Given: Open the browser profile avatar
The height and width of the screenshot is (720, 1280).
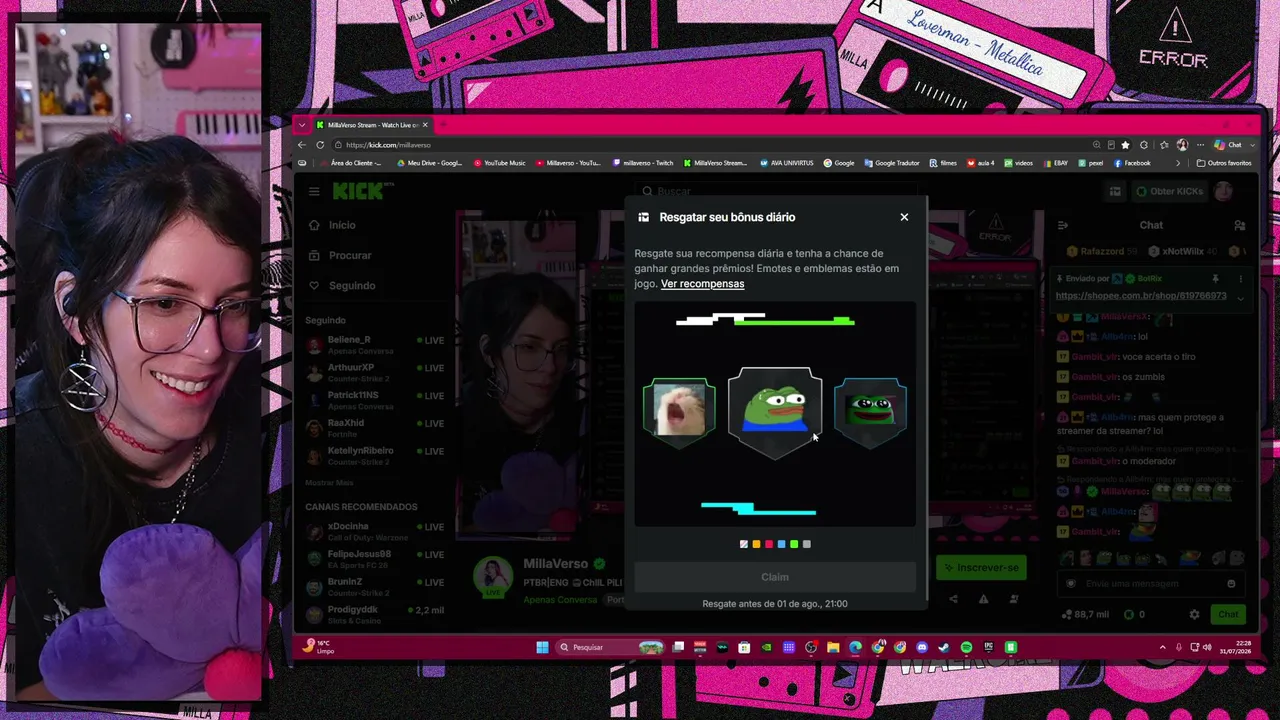Looking at the screenshot, I should click(1182, 145).
